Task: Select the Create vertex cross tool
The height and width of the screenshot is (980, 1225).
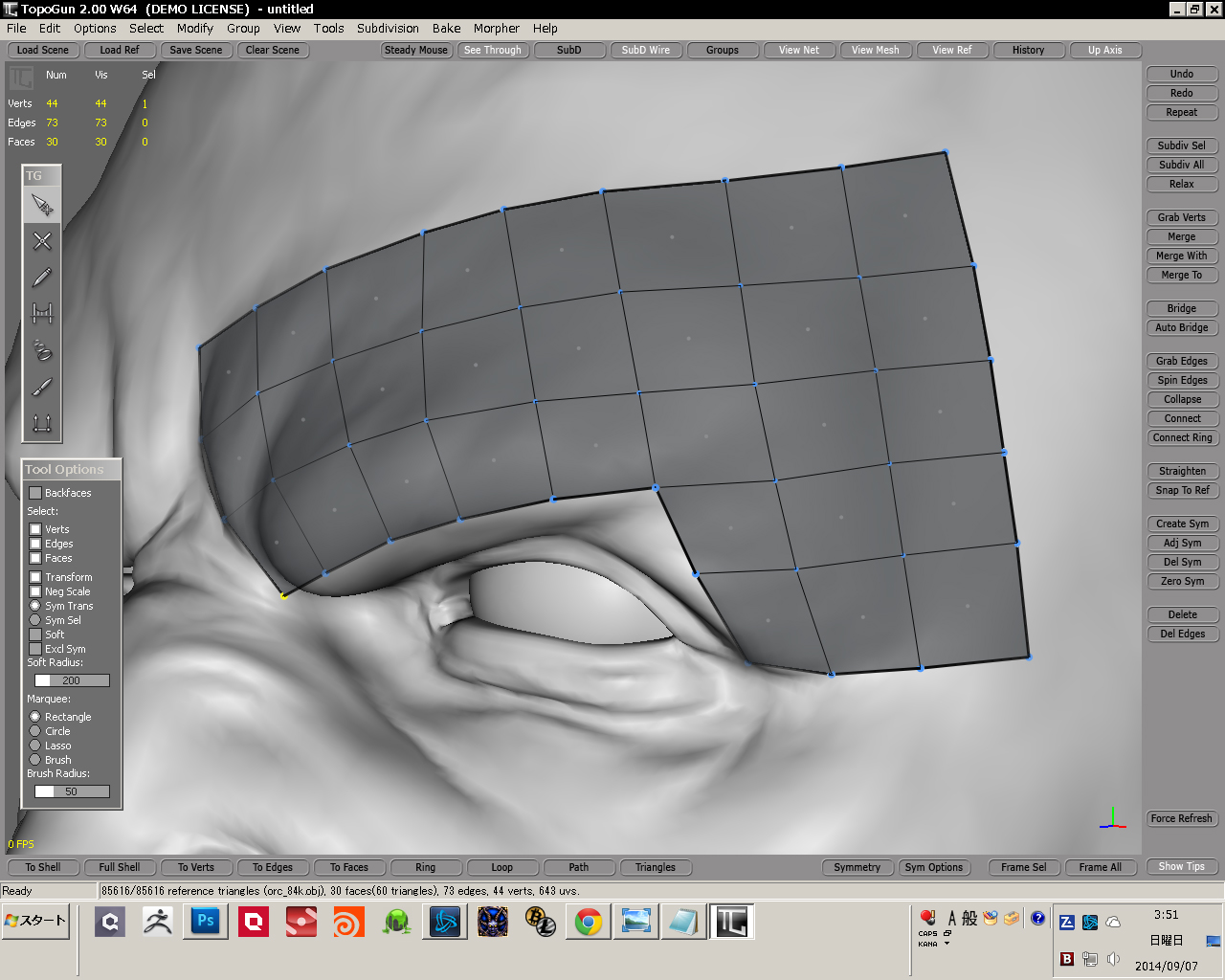Action: click(x=42, y=241)
